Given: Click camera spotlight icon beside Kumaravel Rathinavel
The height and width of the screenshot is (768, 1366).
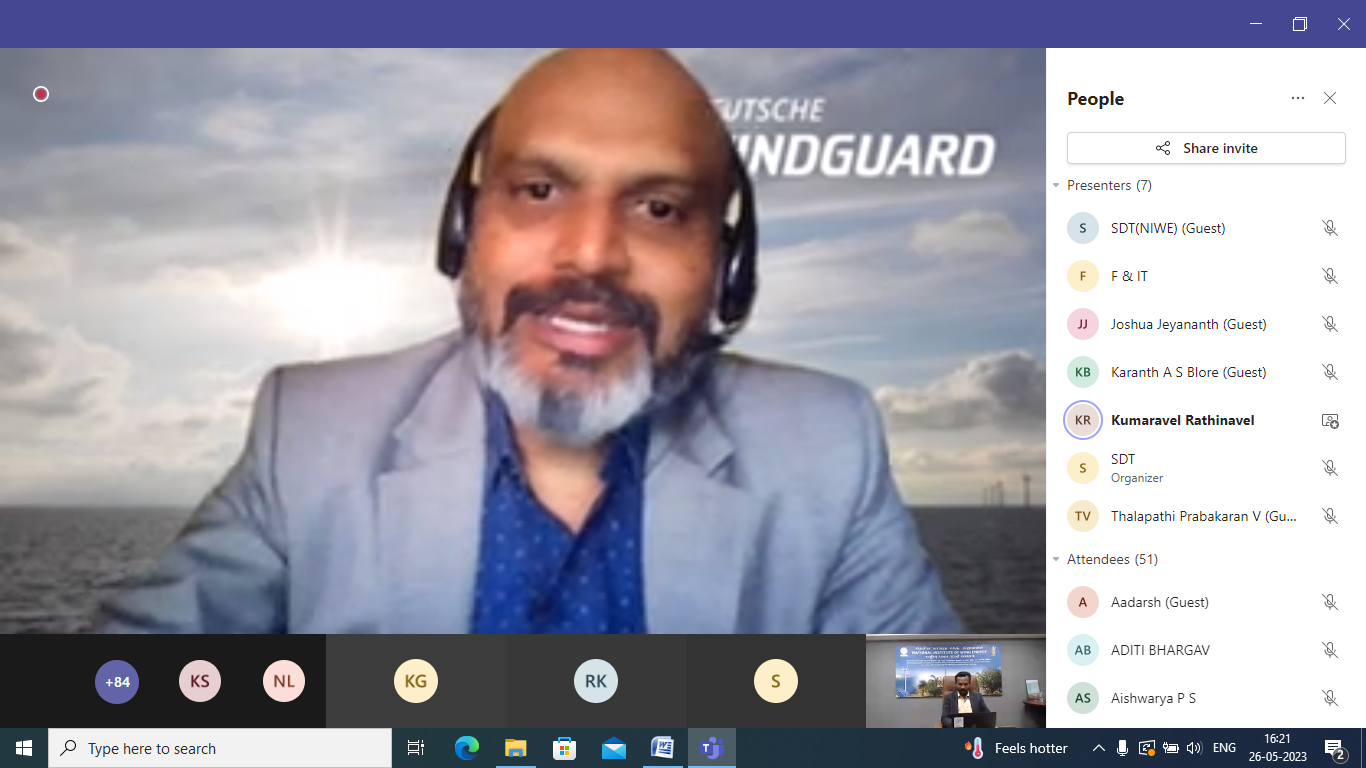Looking at the screenshot, I should click(1329, 421).
